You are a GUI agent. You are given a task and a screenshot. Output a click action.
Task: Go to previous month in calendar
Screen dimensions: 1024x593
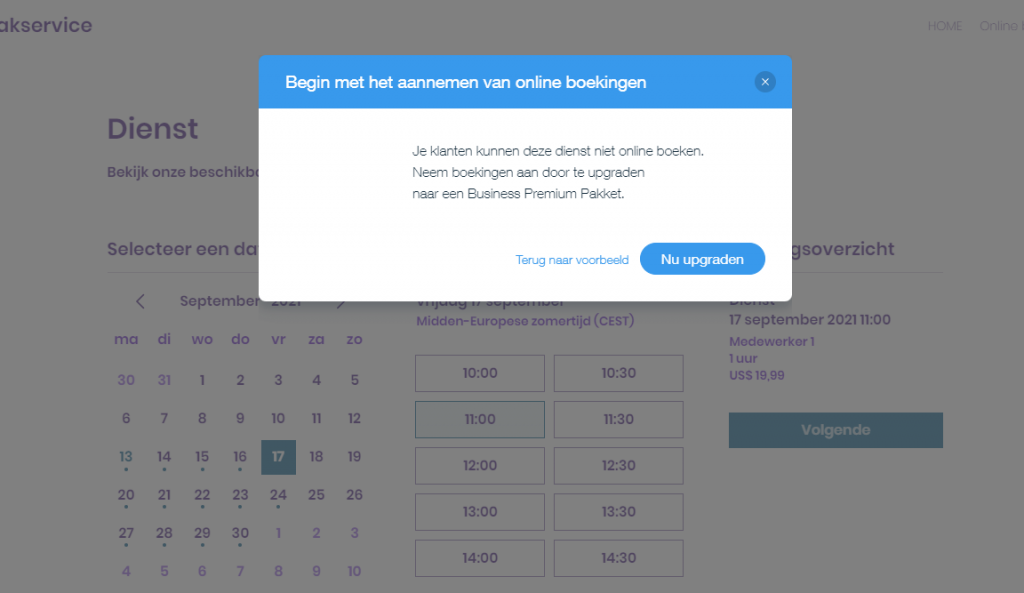point(141,301)
